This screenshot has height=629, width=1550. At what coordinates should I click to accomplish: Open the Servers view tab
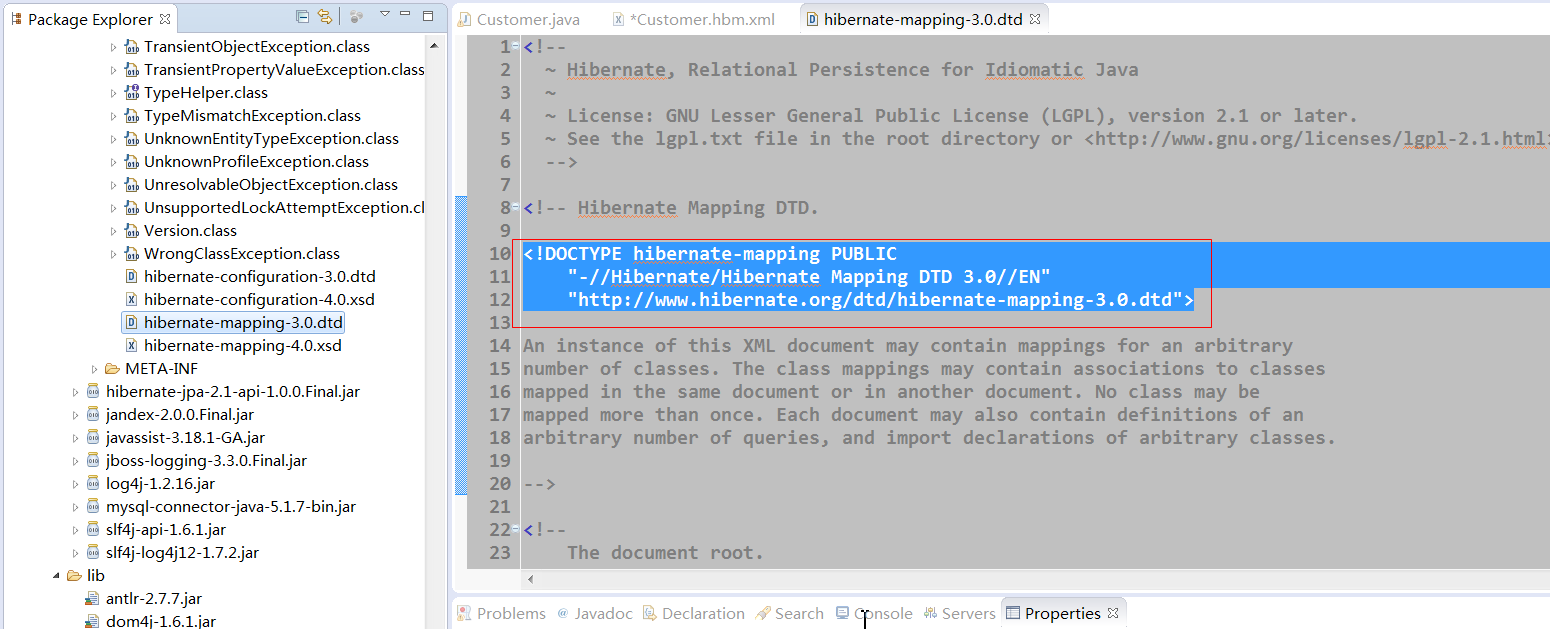[960, 613]
